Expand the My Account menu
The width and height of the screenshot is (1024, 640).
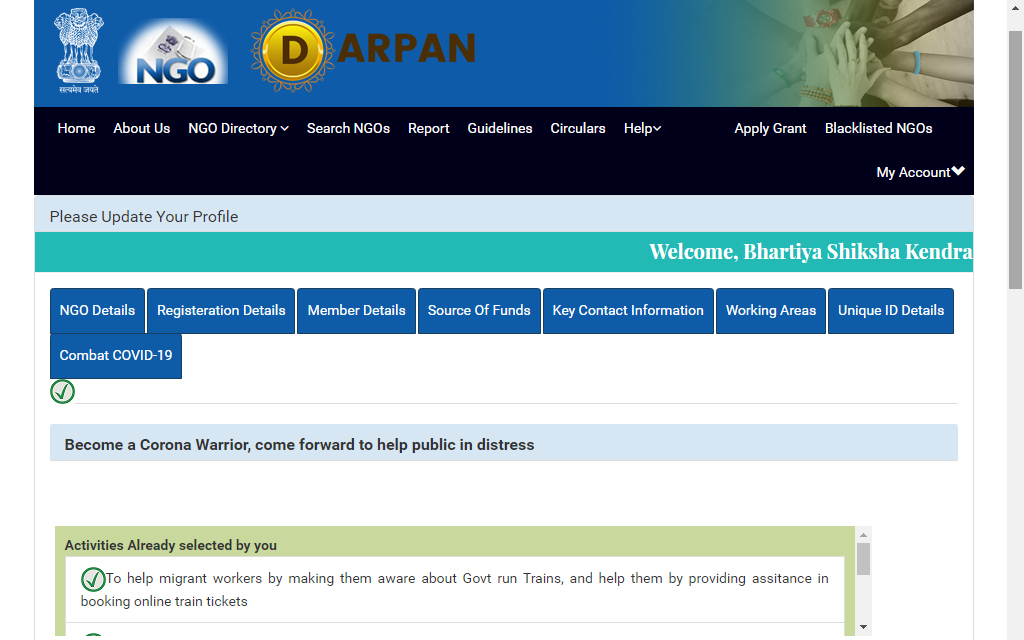[x=920, y=172]
